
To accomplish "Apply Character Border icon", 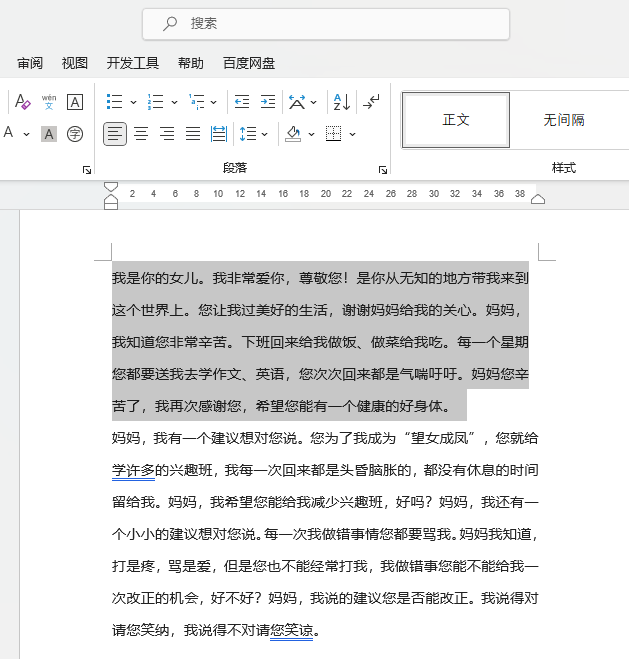I will click(75, 102).
